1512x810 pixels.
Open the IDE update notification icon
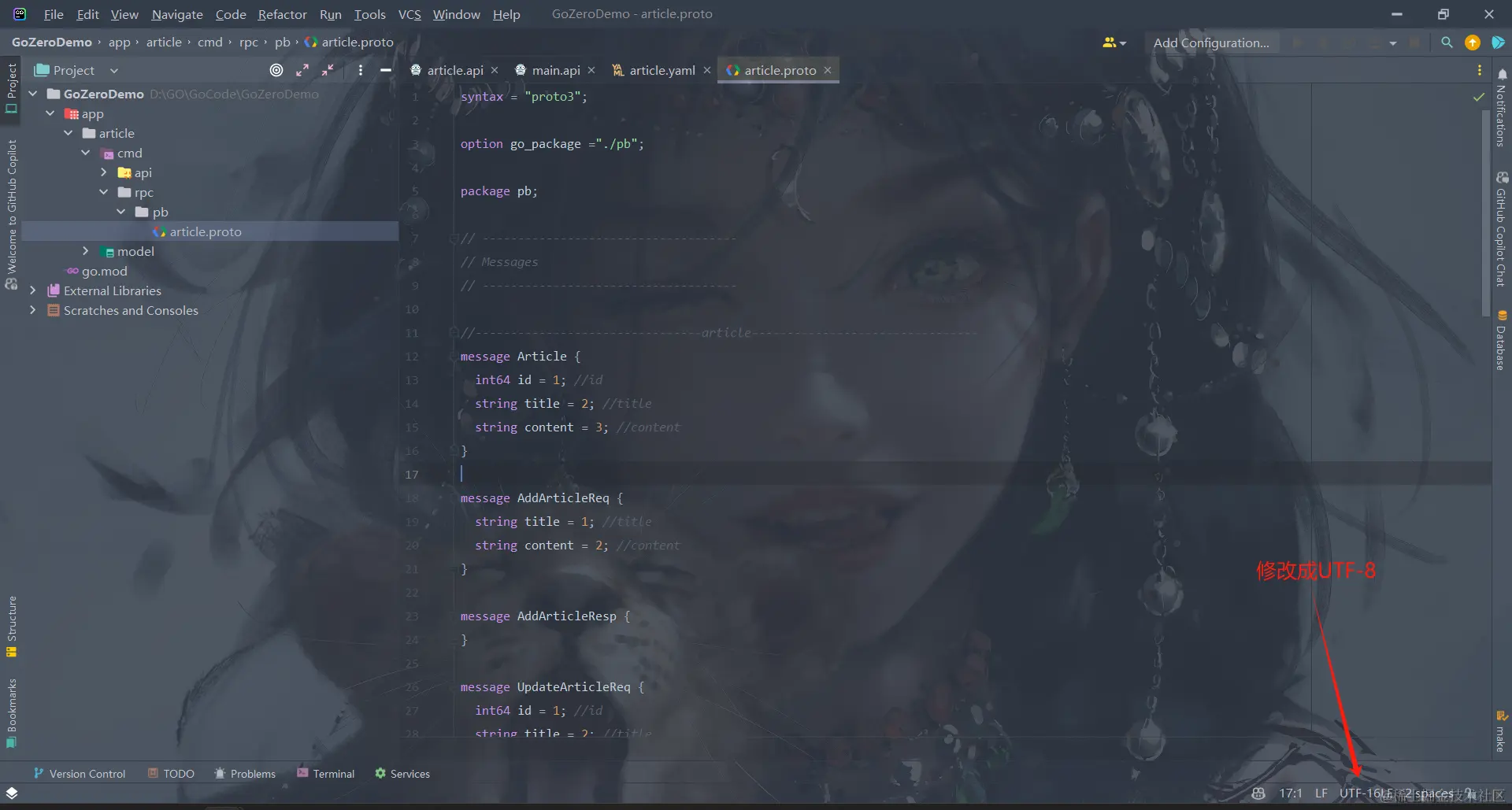point(1472,43)
